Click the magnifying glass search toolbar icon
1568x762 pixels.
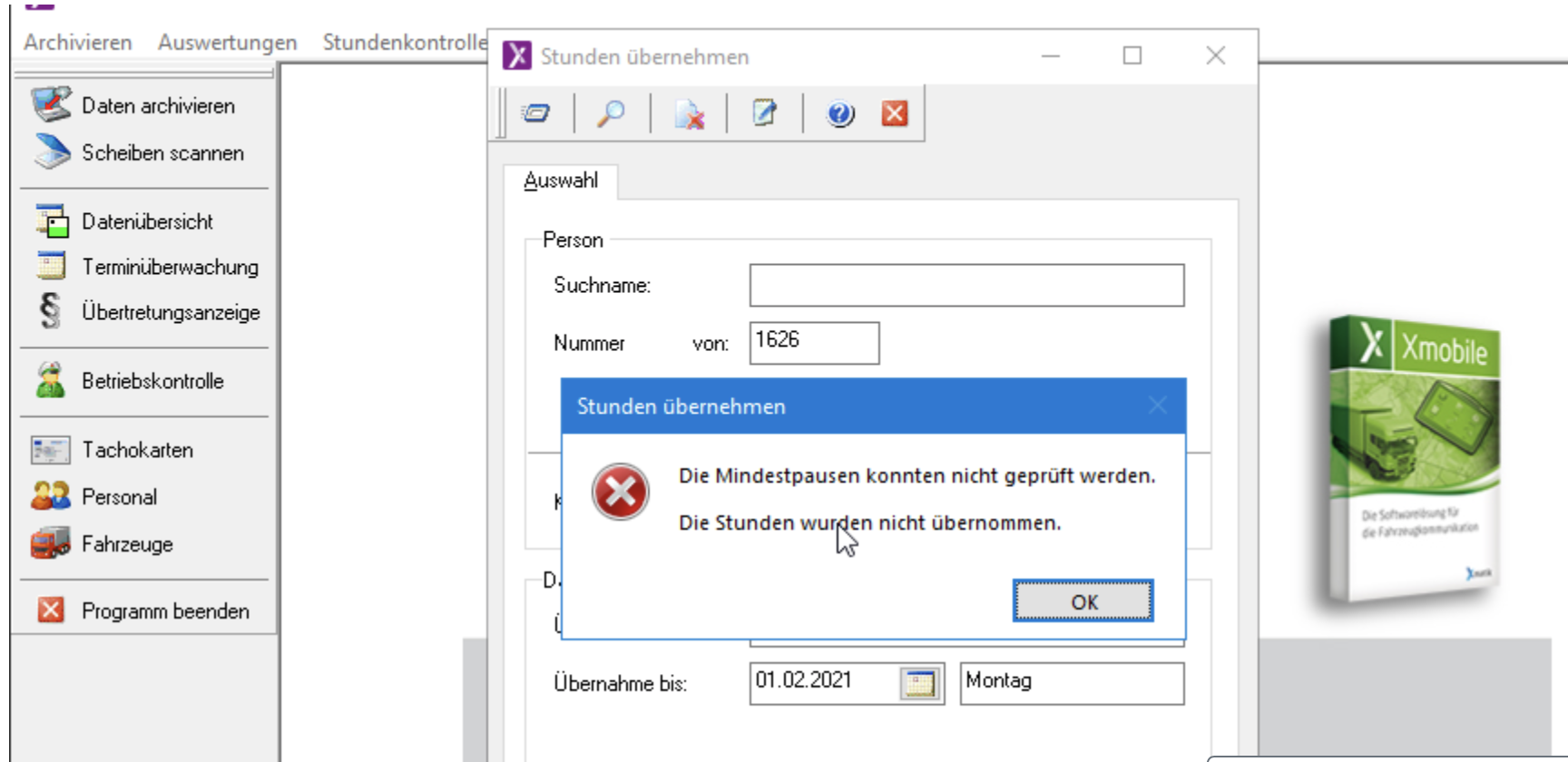(611, 113)
